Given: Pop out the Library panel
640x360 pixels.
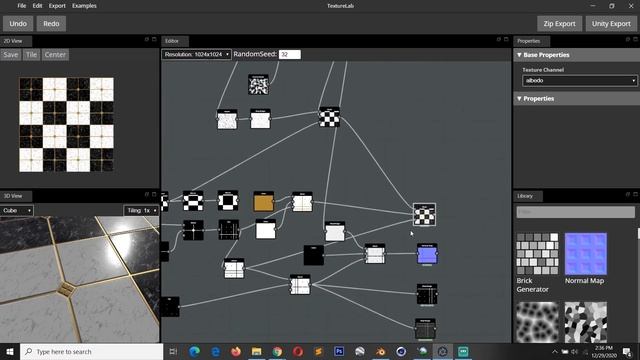Looking at the screenshot, I should (x=628, y=195).
